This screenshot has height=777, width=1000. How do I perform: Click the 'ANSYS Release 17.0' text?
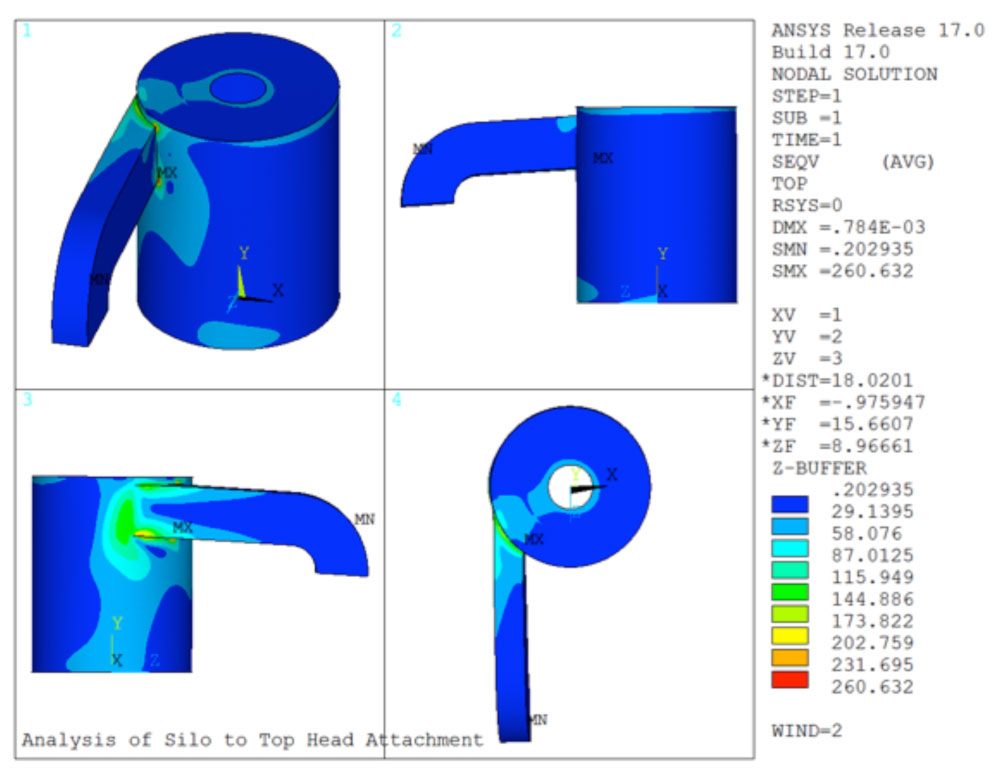[878, 30]
